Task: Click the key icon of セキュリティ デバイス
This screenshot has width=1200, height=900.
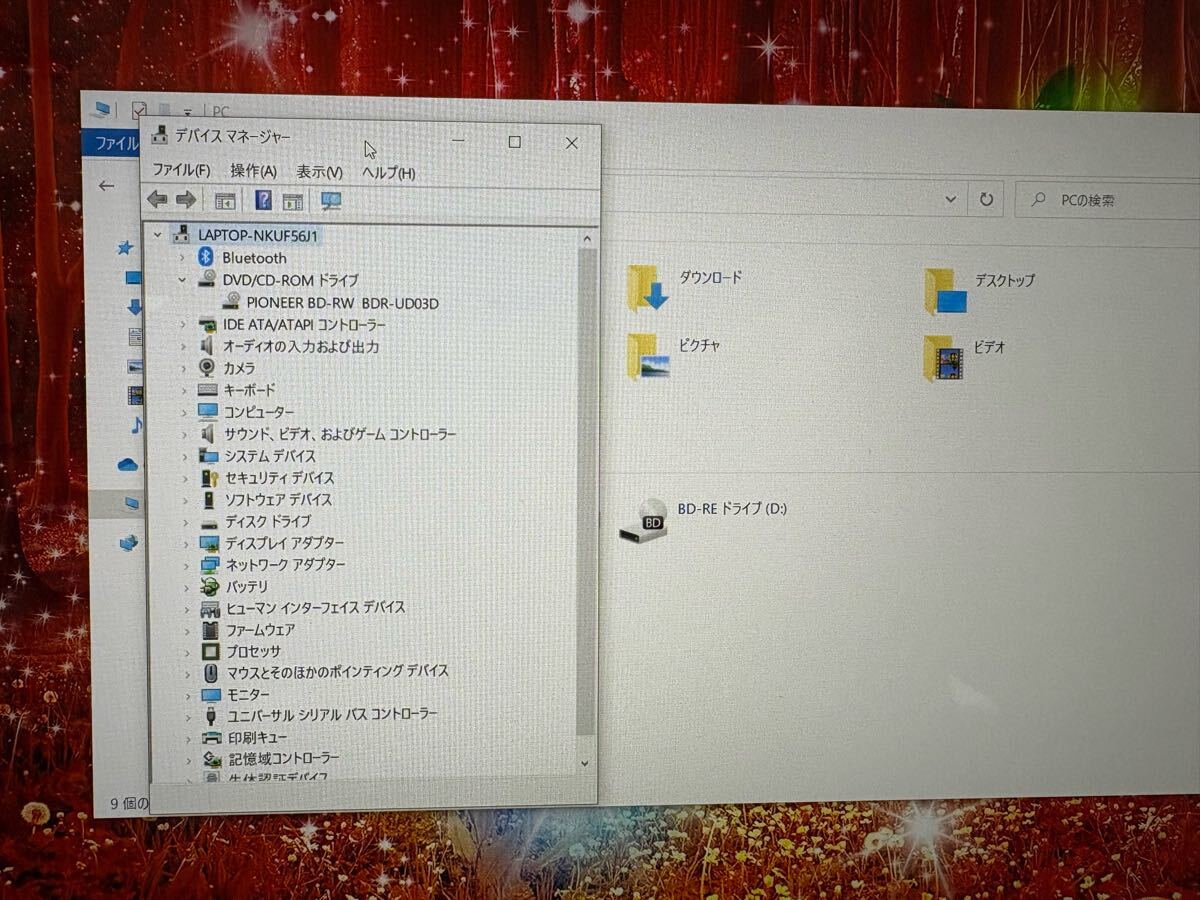Action: click(x=210, y=477)
